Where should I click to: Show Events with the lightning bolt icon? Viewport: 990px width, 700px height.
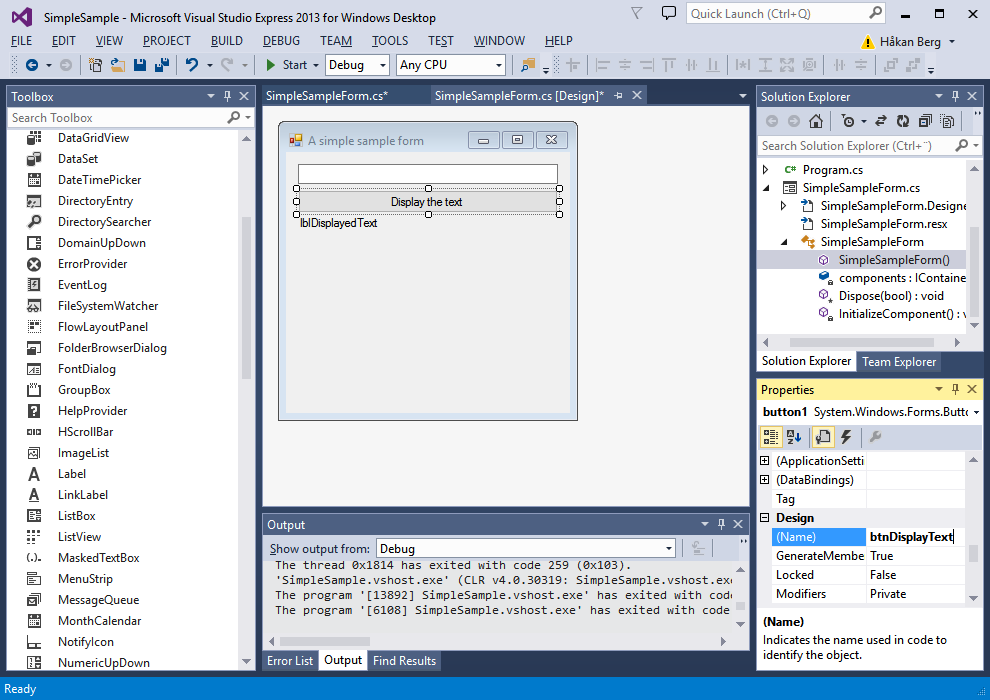[x=846, y=436]
